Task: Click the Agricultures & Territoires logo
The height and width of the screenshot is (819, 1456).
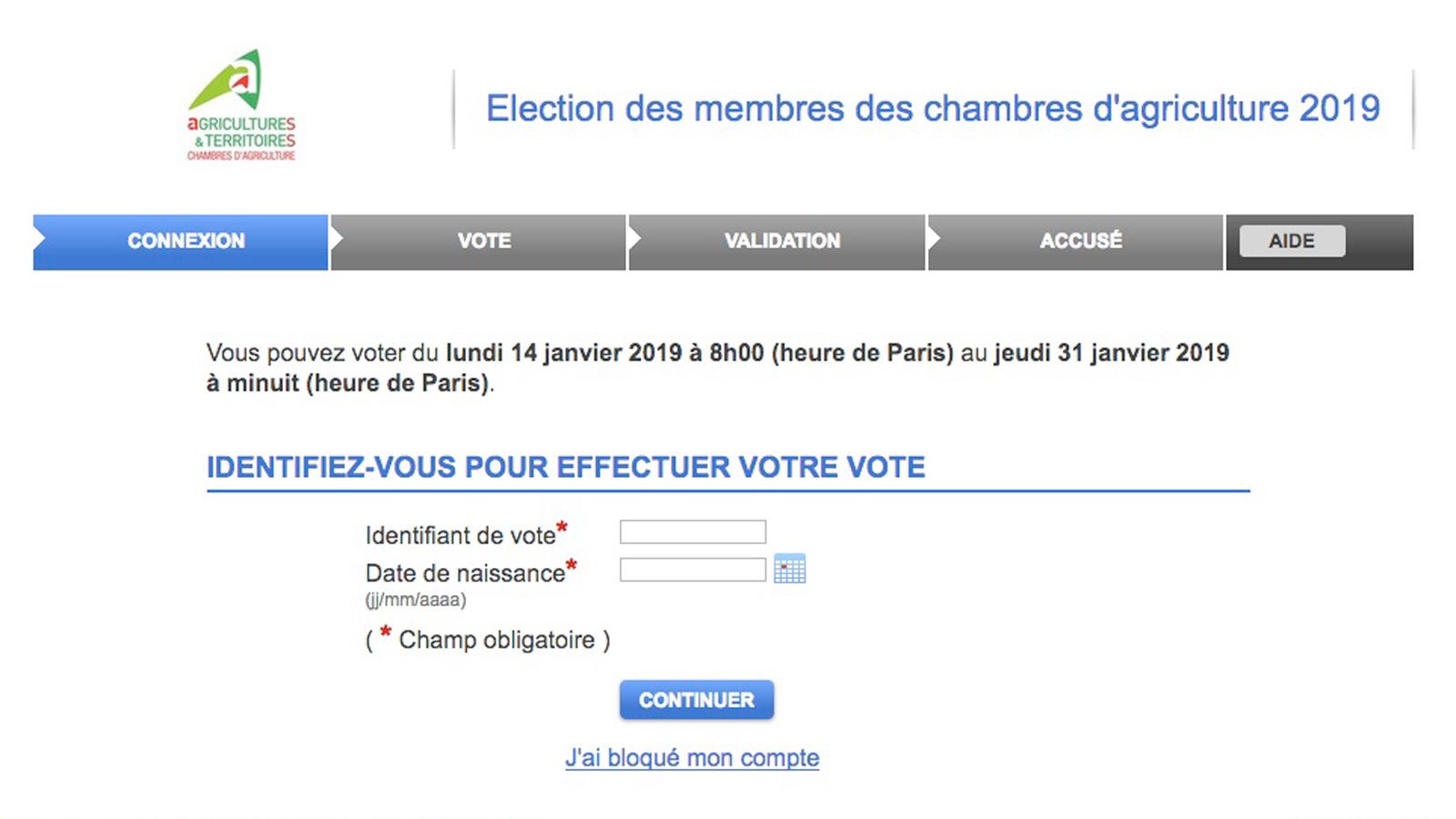Action: point(241,106)
